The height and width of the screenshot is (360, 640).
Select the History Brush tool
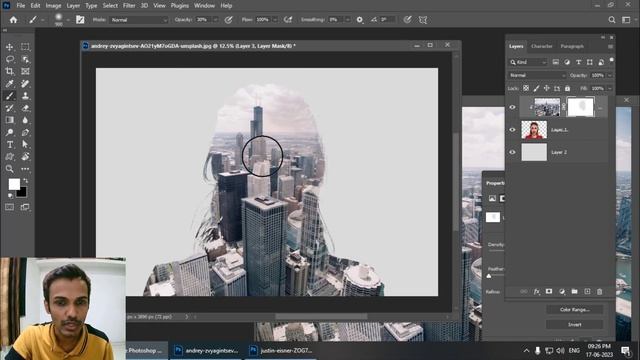[x=9, y=108]
